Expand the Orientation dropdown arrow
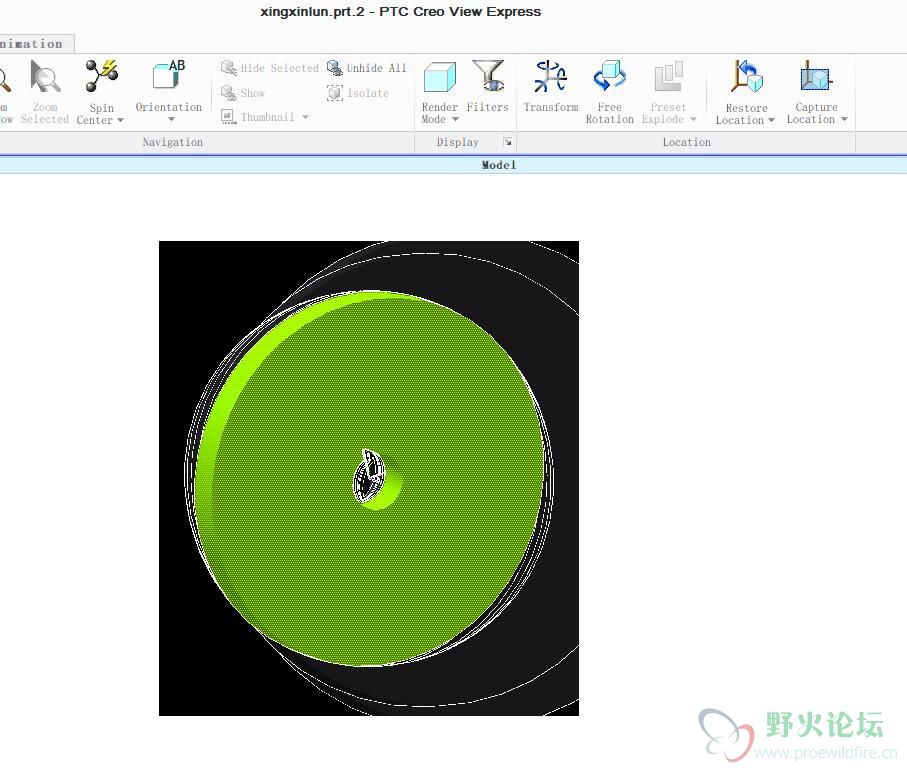Screen dimensions: 907x771 [x=171, y=119]
